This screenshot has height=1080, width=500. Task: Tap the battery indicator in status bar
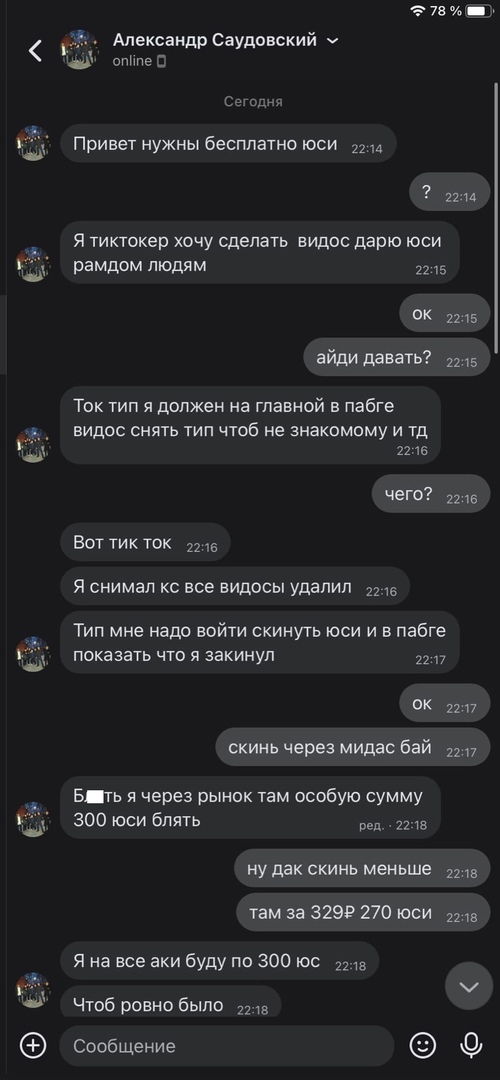click(479, 10)
